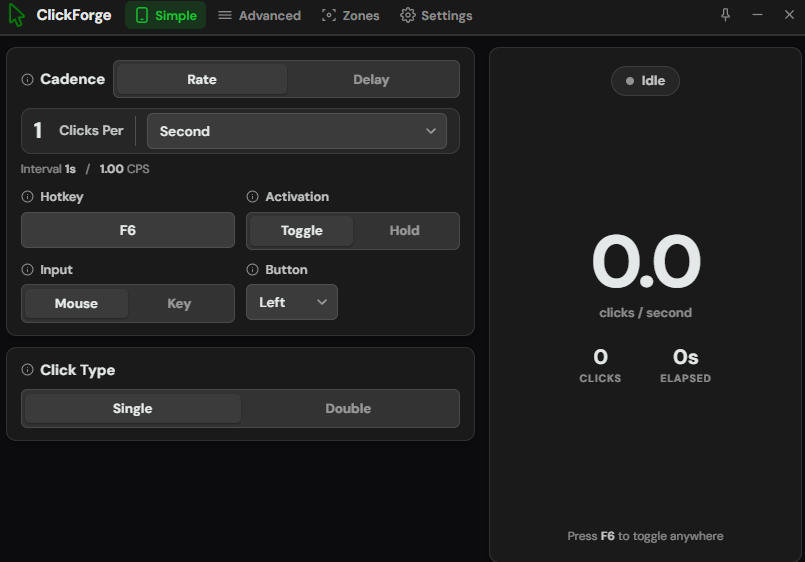This screenshot has width=805, height=562.
Task: Click 'Press F6 to toggle anywhere' hint
Action: tap(645, 536)
